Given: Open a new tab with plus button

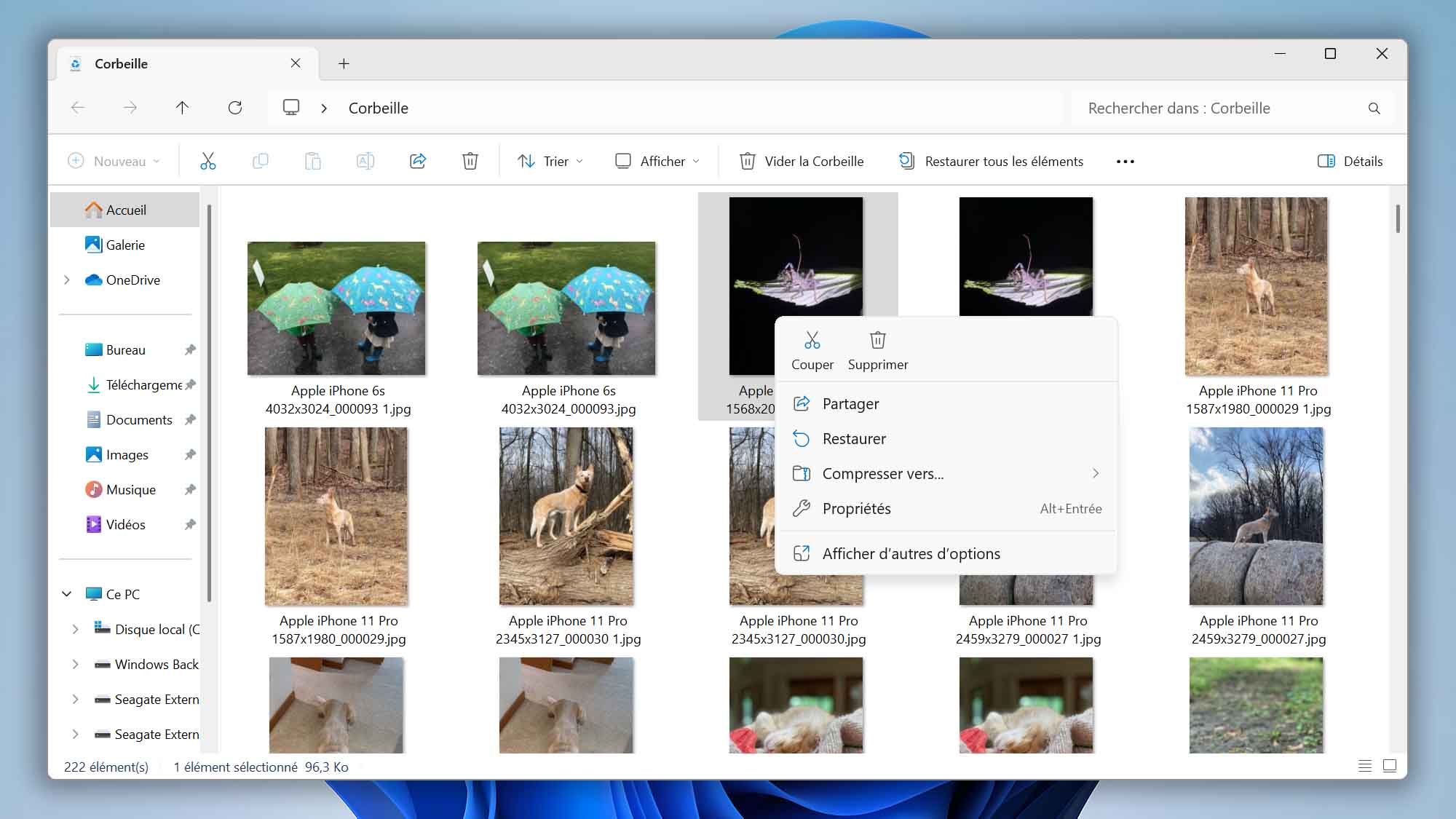Looking at the screenshot, I should click(344, 64).
